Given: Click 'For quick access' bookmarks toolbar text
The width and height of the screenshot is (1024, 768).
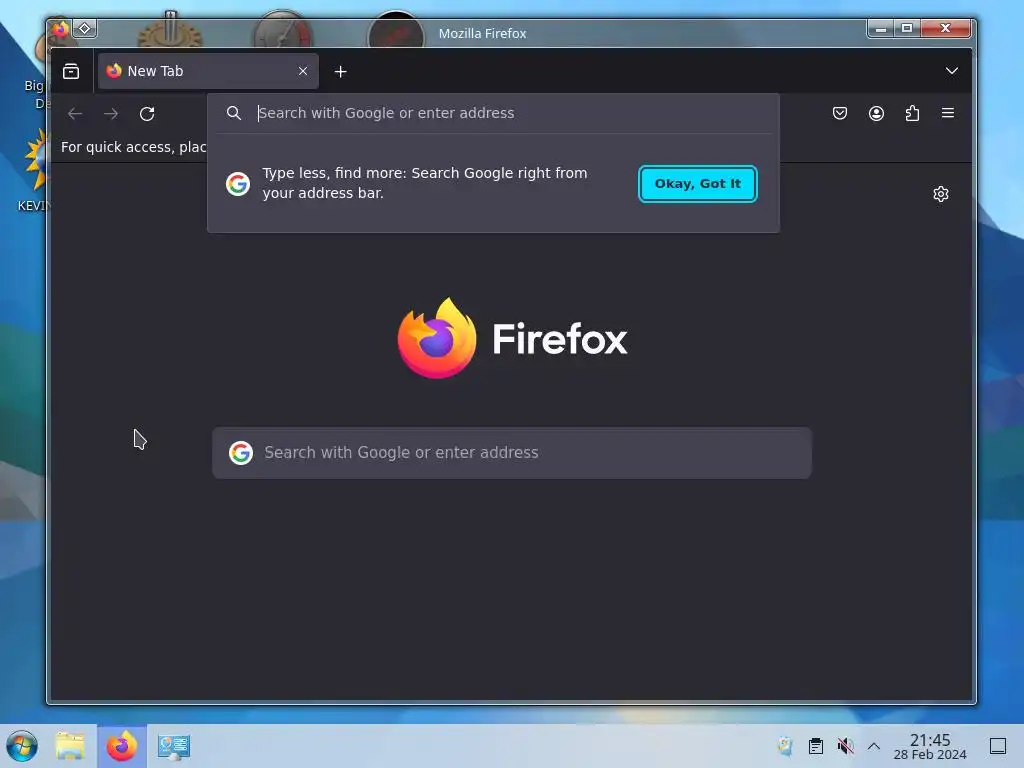Looking at the screenshot, I should coord(133,147).
